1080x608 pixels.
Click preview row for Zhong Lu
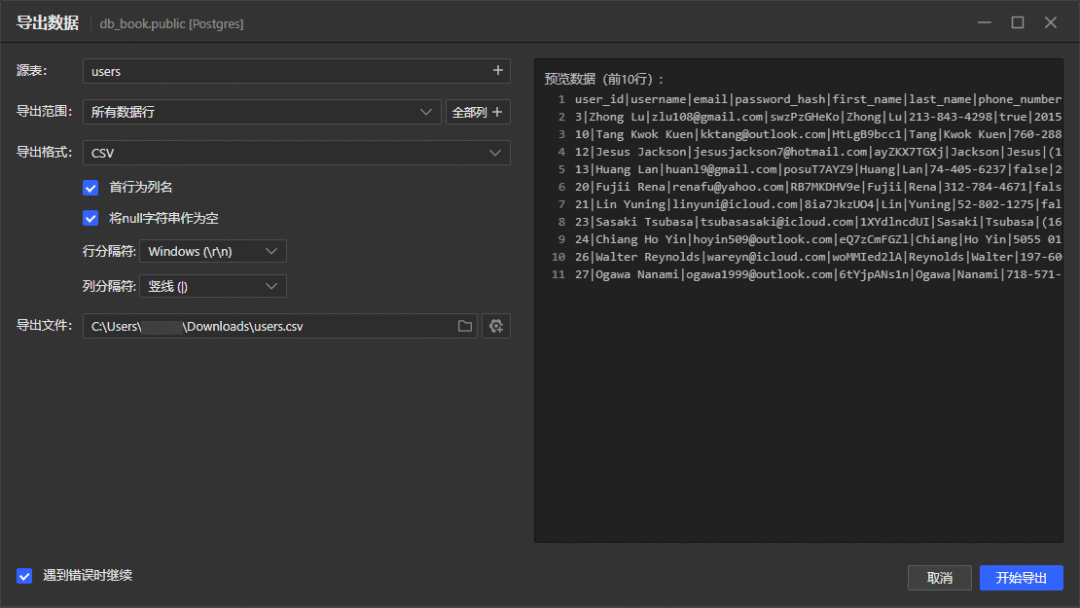[818, 117]
